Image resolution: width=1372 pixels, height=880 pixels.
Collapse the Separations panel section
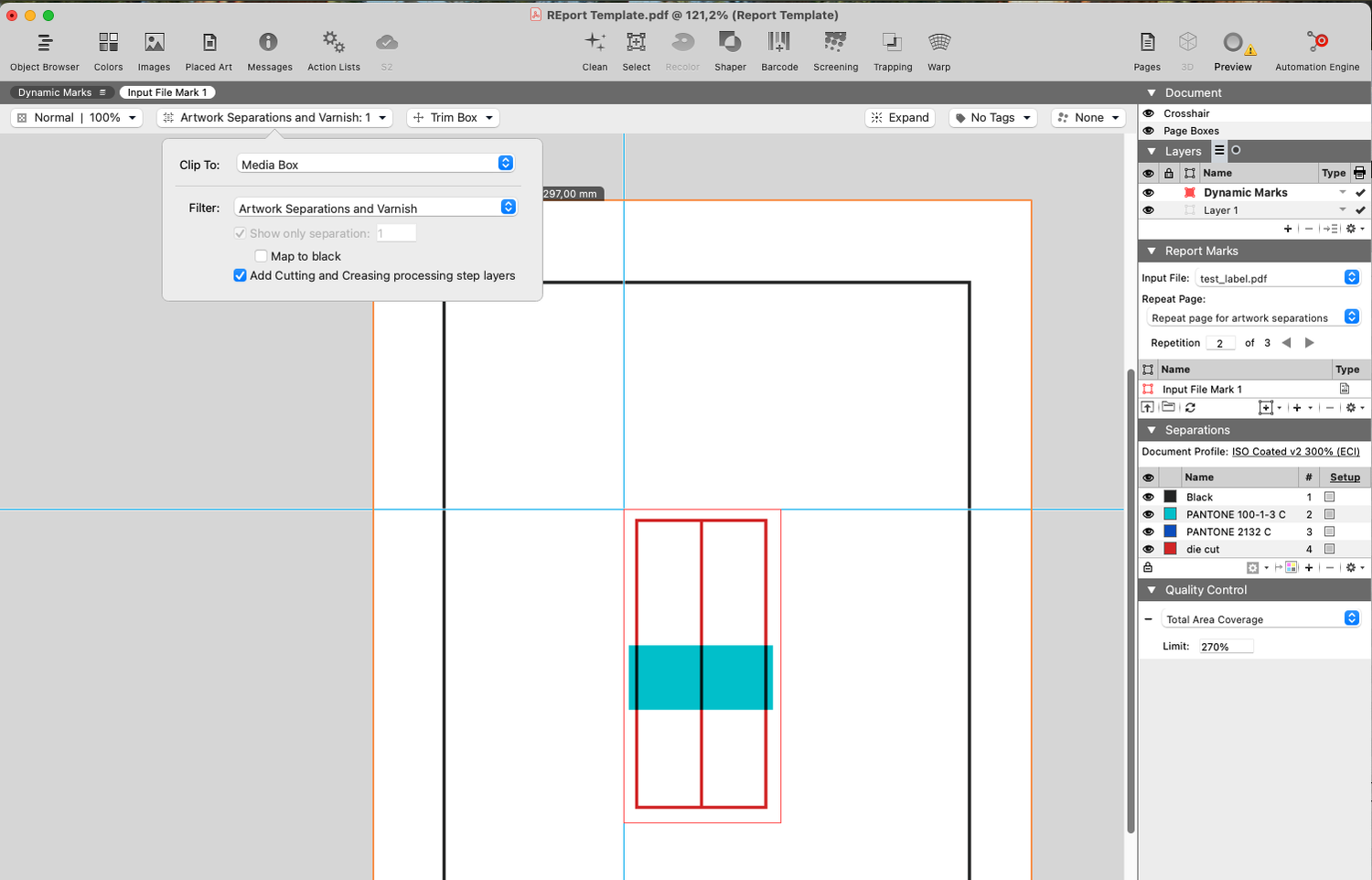(1152, 430)
